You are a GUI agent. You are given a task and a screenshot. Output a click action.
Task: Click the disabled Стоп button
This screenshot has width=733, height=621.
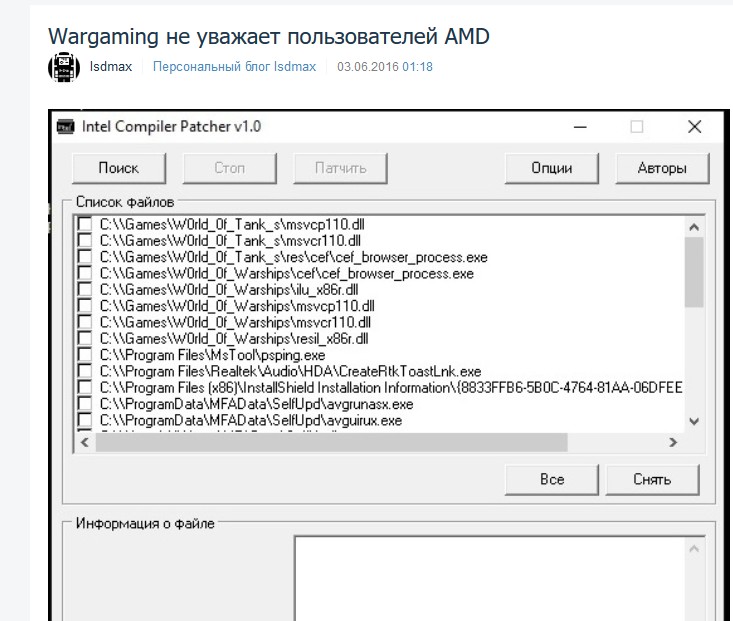click(x=230, y=168)
